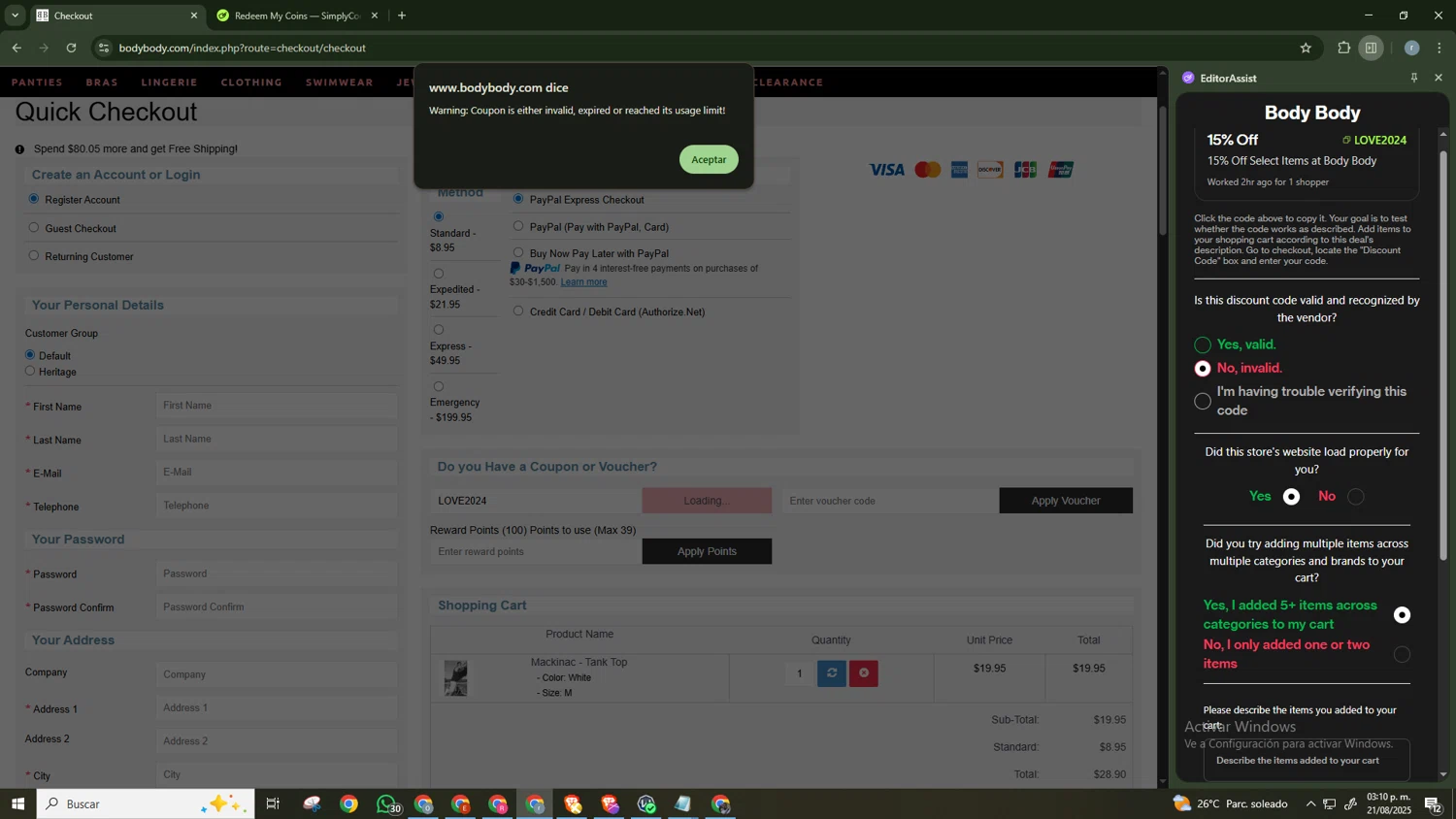
Task: Select Returning Customer option
Action: point(34,256)
